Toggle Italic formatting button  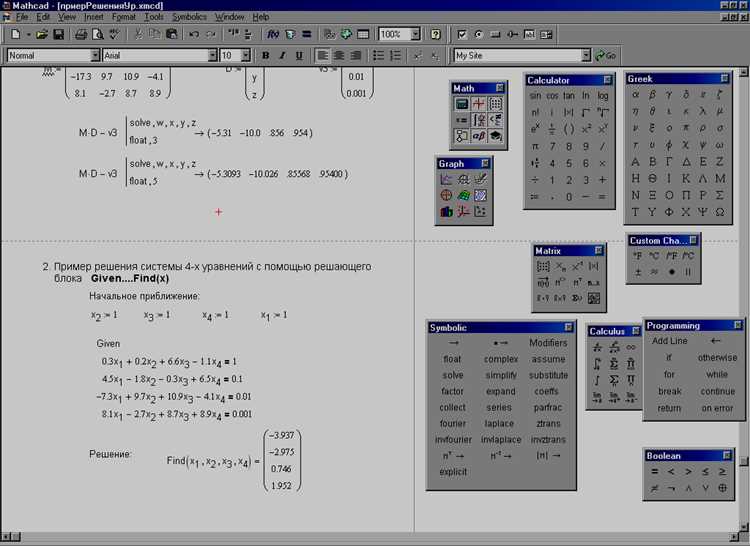coord(282,55)
